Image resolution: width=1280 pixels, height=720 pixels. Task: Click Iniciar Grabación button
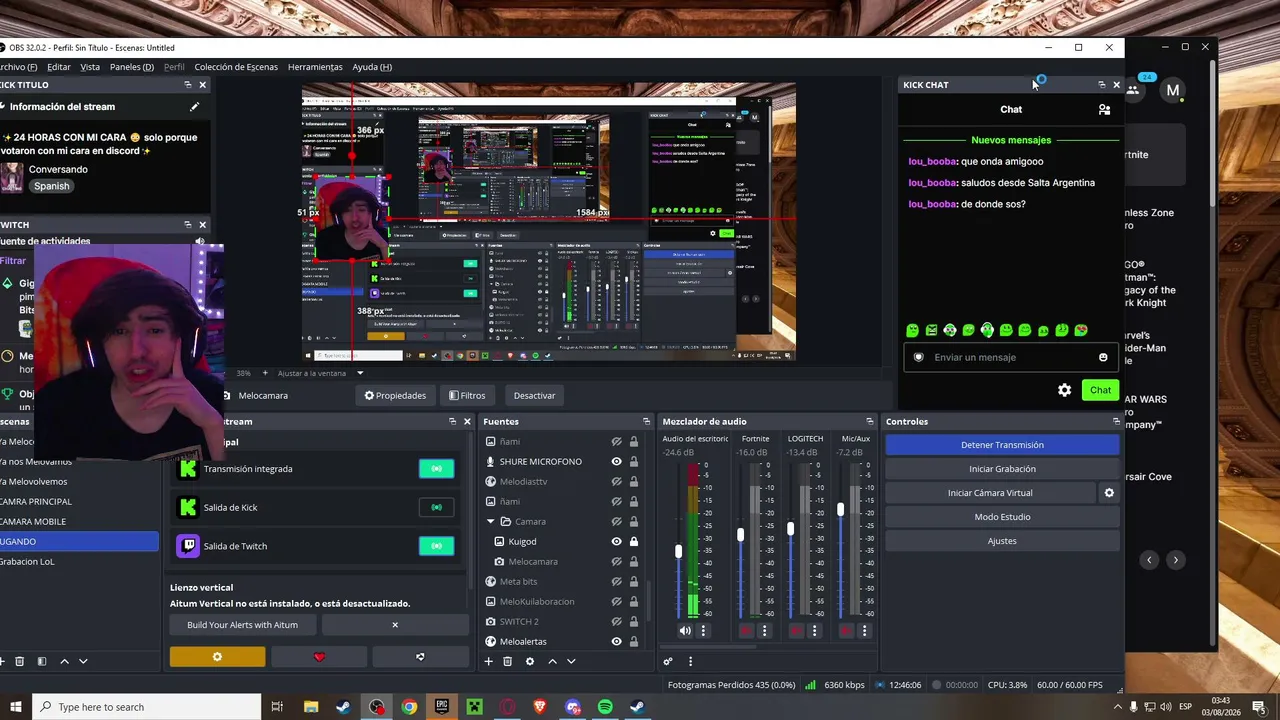(1002, 469)
